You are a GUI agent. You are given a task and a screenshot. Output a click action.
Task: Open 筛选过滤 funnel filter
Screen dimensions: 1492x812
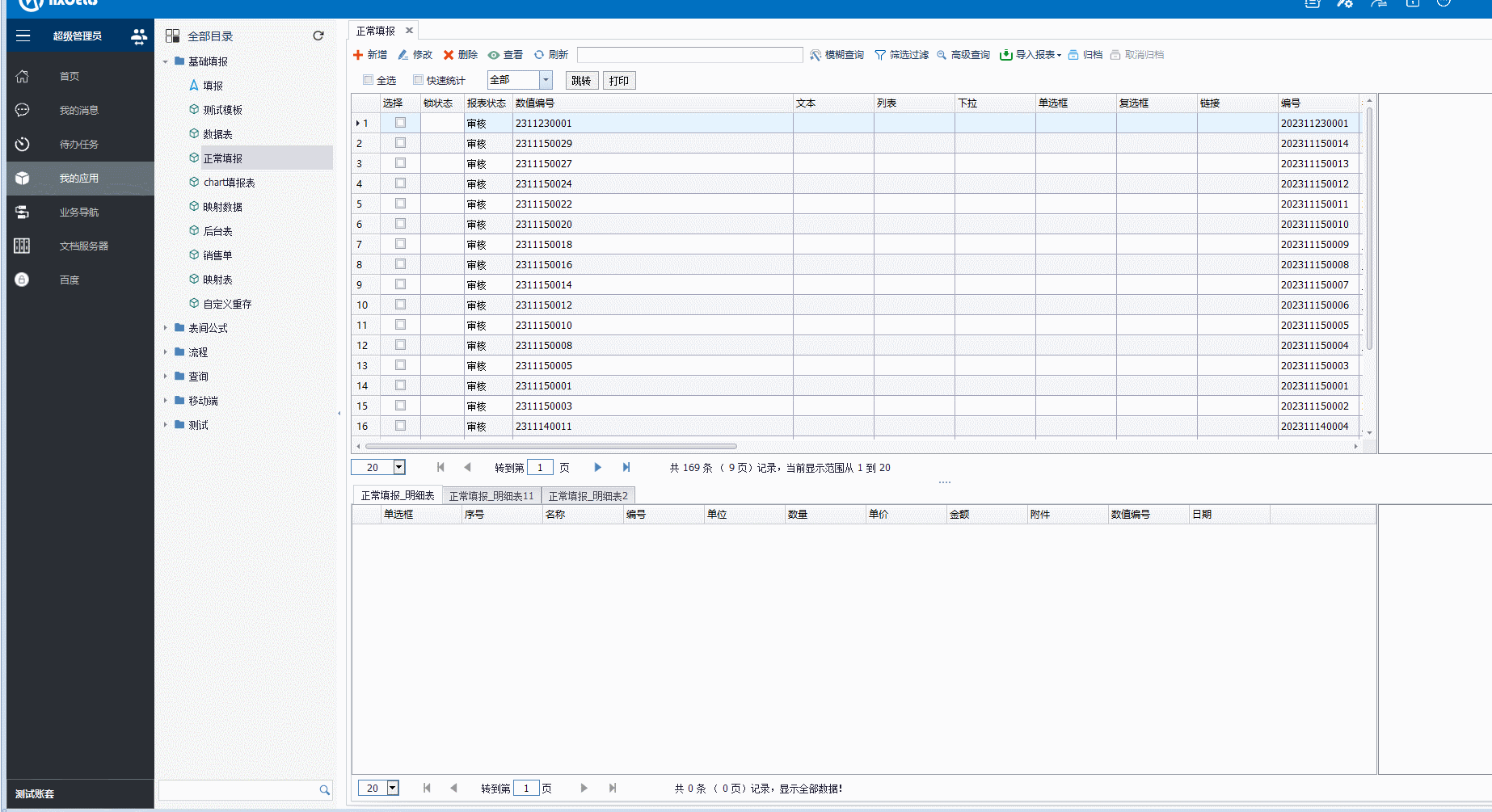880,55
